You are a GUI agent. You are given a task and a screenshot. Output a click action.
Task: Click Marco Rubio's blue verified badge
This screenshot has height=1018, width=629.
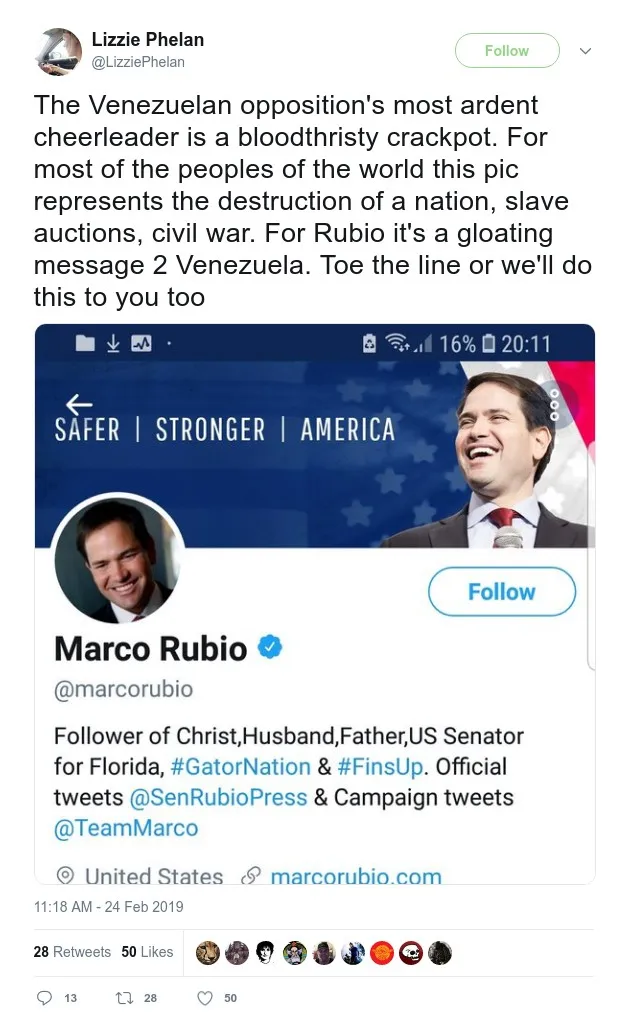coord(270,648)
